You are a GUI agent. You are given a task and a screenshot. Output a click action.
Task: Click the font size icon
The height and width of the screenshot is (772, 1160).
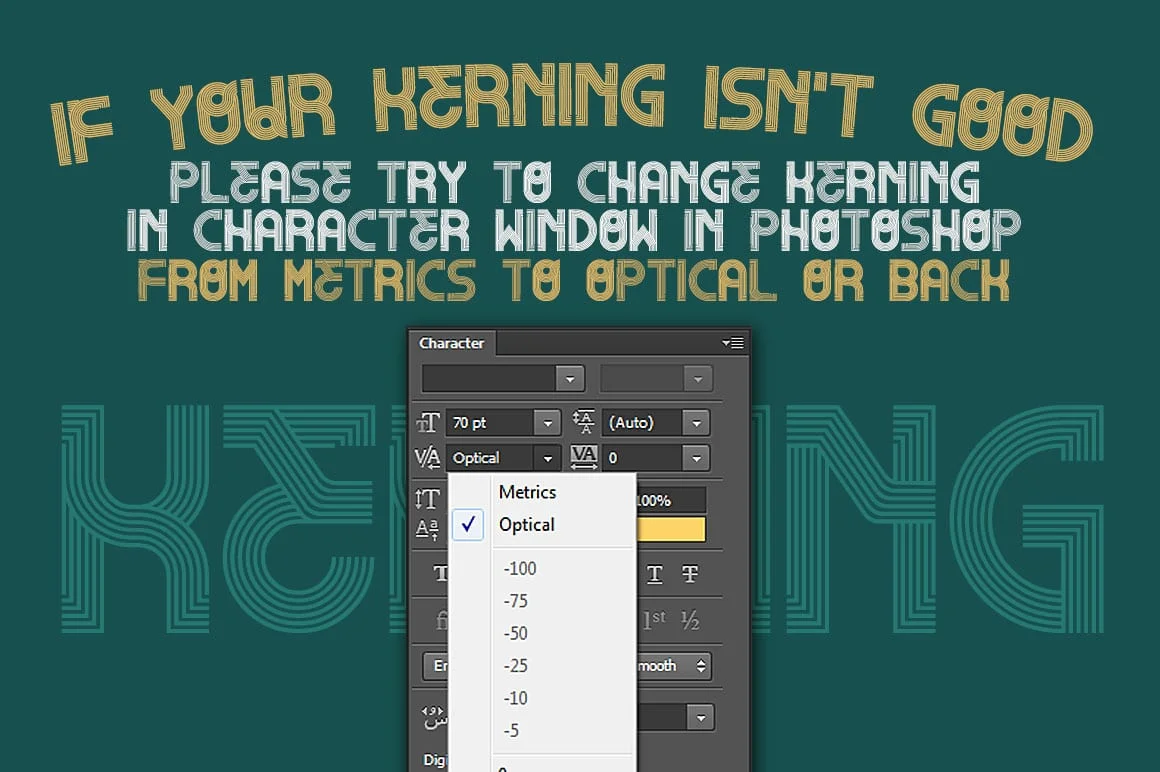pos(427,423)
